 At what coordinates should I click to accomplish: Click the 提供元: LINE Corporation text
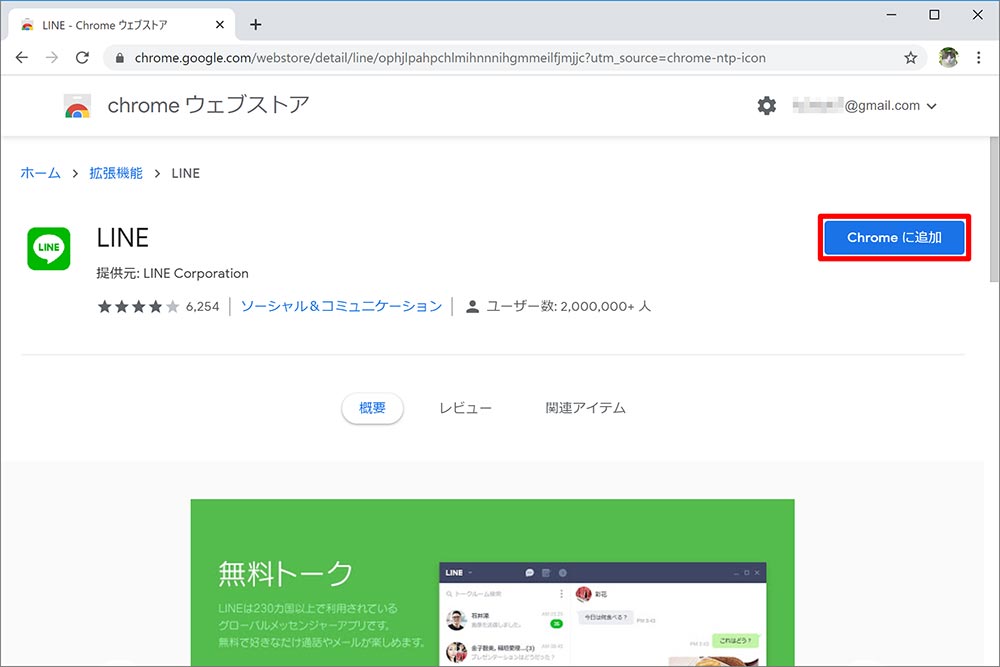coord(172,274)
